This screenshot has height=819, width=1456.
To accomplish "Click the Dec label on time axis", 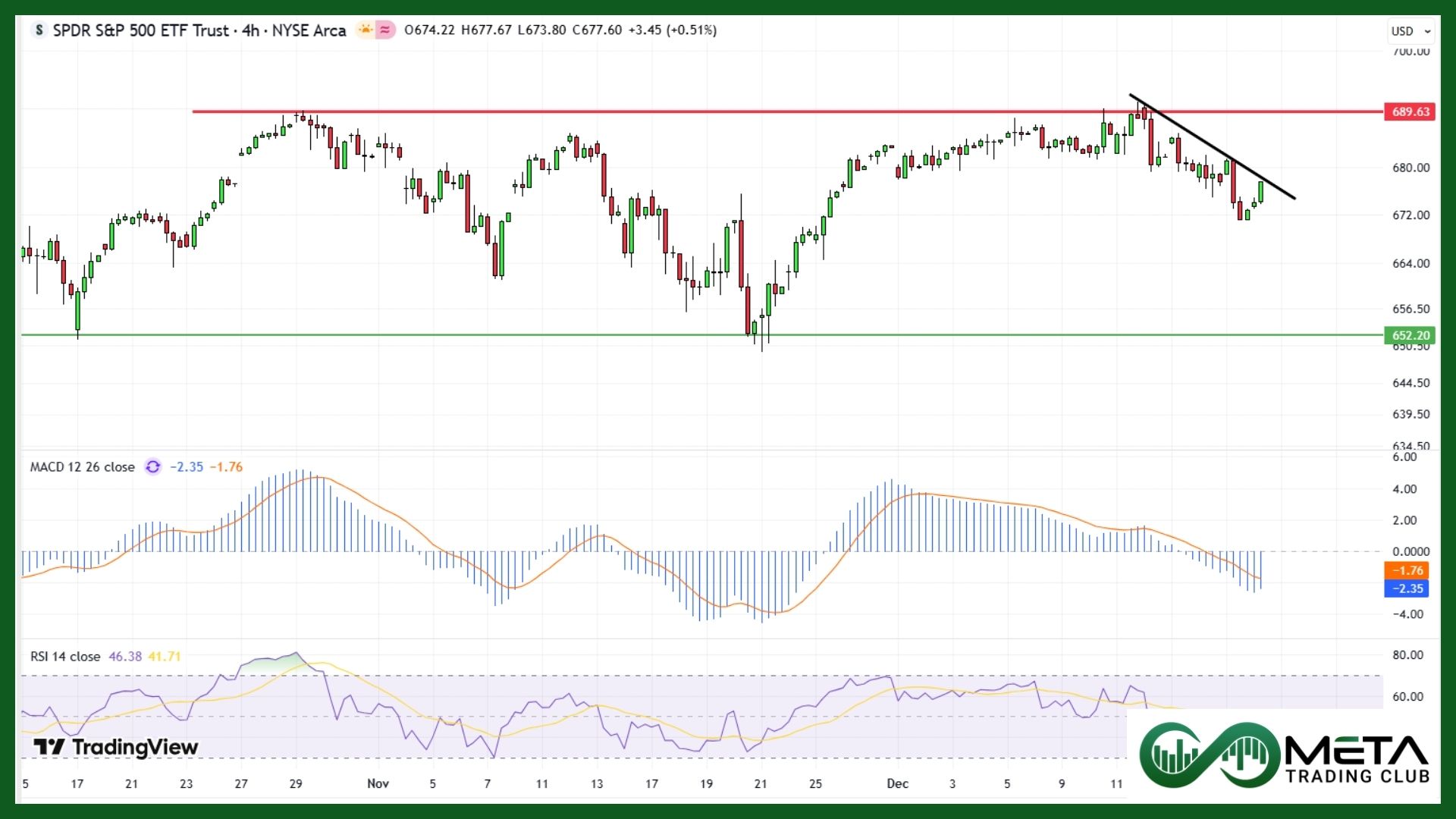I will click(897, 783).
